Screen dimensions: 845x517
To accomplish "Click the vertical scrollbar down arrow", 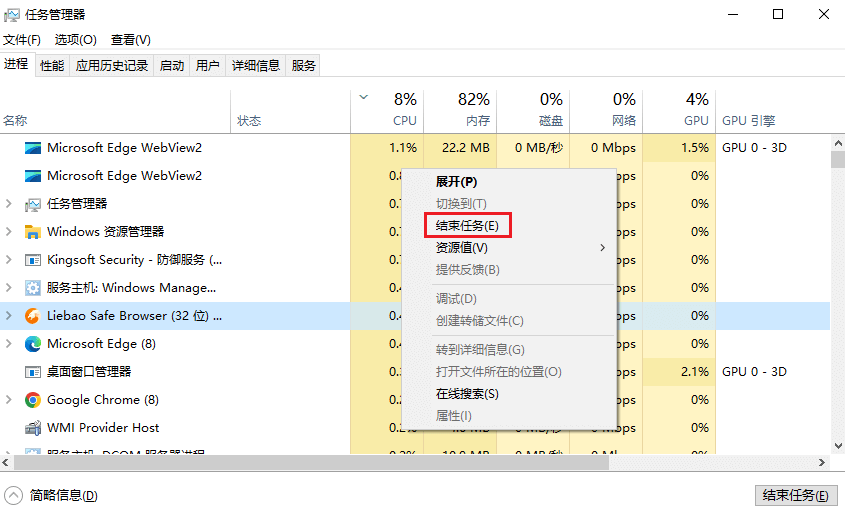I will tap(838, 446).
